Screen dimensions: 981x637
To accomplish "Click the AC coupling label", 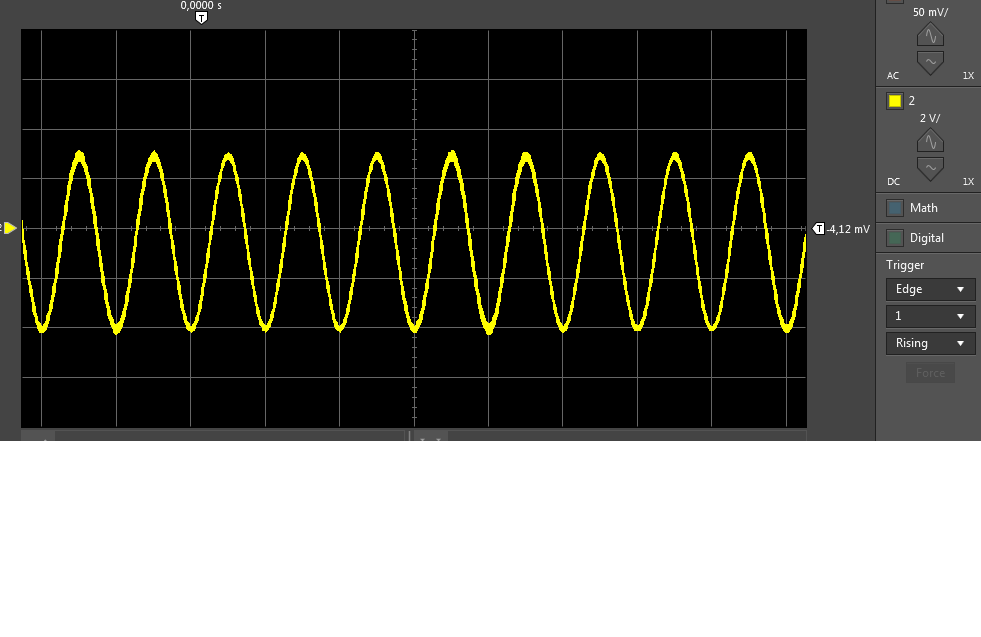I will pos(893,76).
